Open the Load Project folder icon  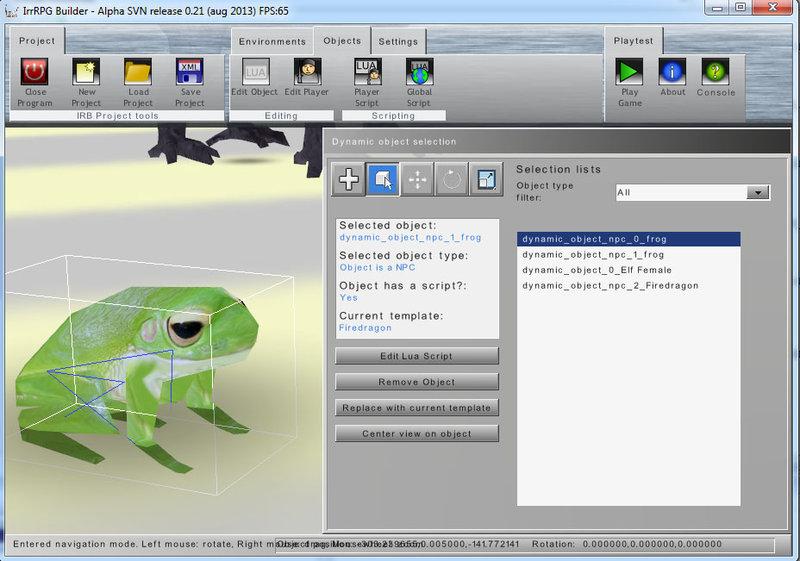138,72
